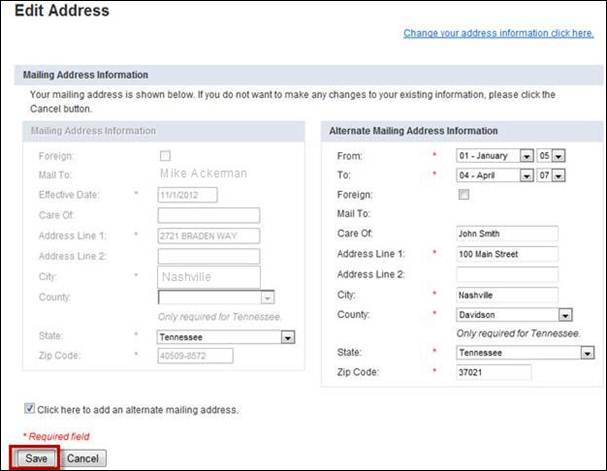Click the Zip Code field containing 37021
The width and height of the screenshot is (607, 471).
pyautogui.click(x=494, y=372)
